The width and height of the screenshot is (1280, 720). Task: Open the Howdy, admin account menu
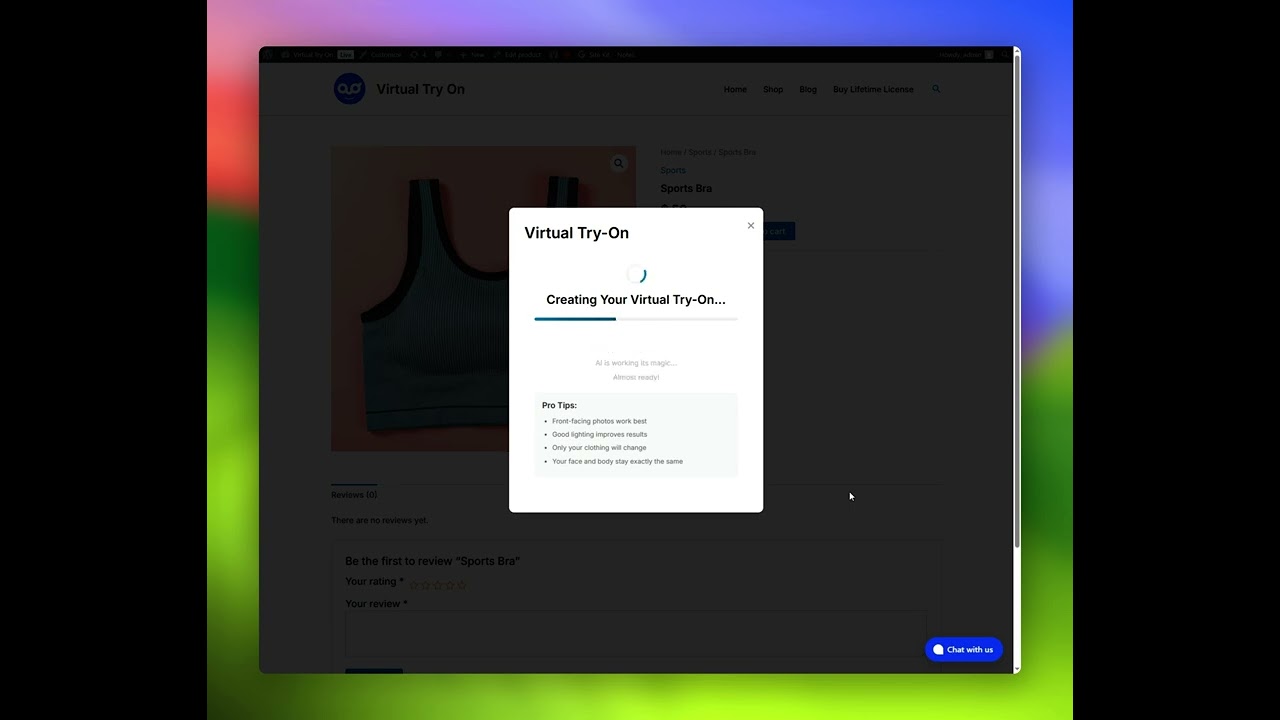967,55
